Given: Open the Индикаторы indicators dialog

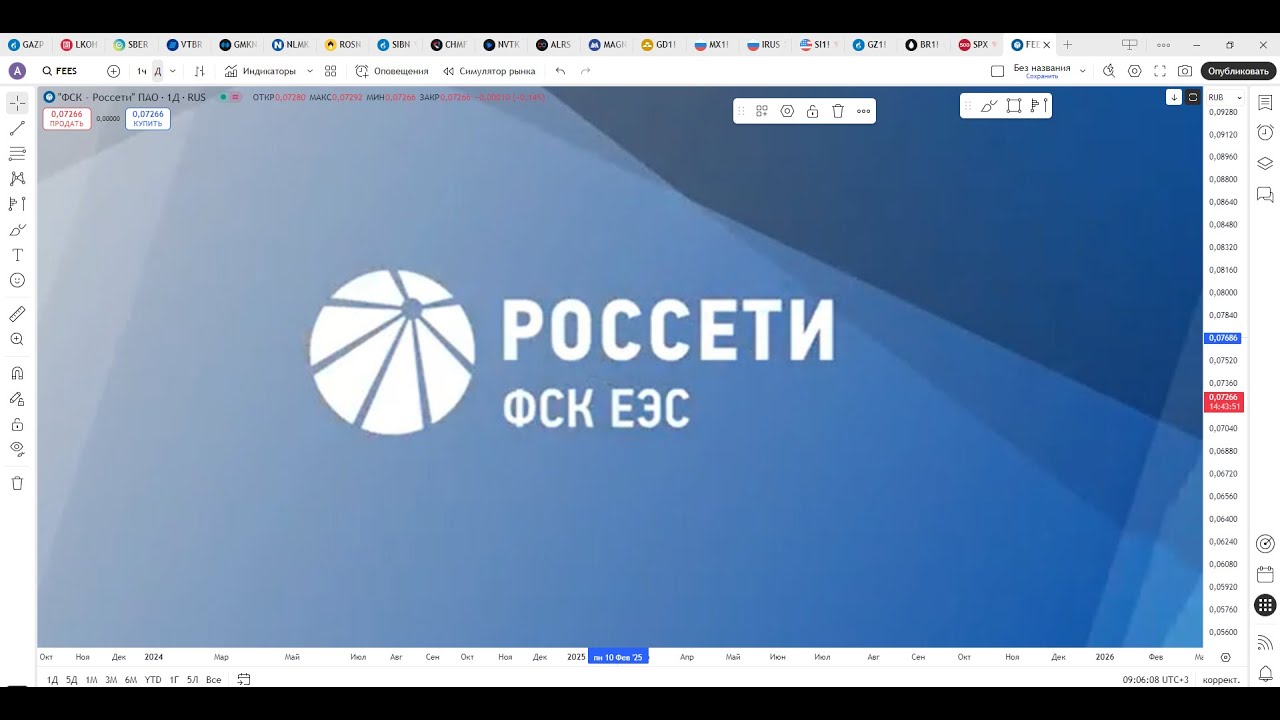Looking at the screenshot, I should coord(260,71).
